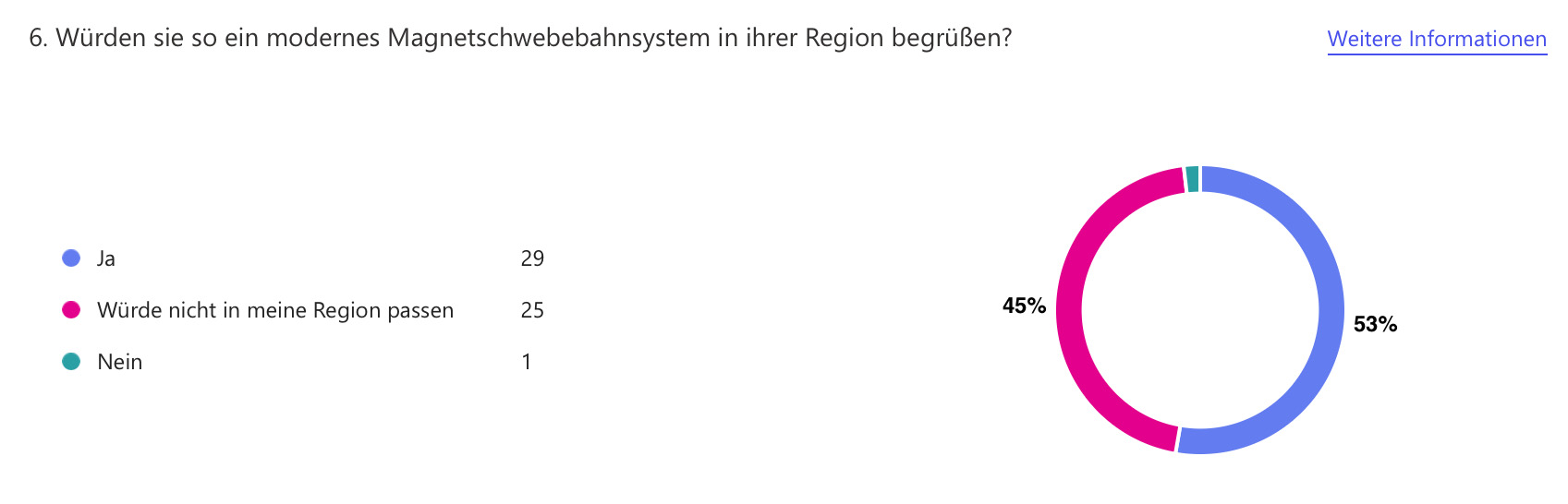Click the pink donut chart segment
This screenshot has width=1568, height=504.
tap(1070, 309)
